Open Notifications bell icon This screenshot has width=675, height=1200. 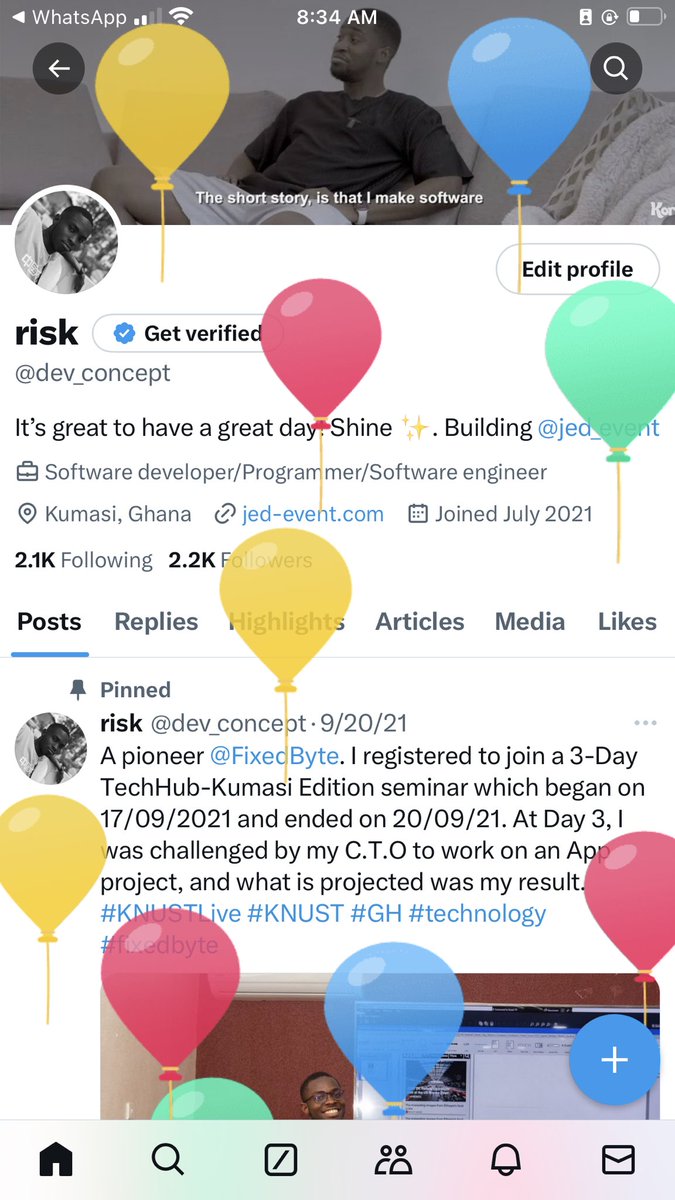pyautogui.click(x=506, y=1159)
